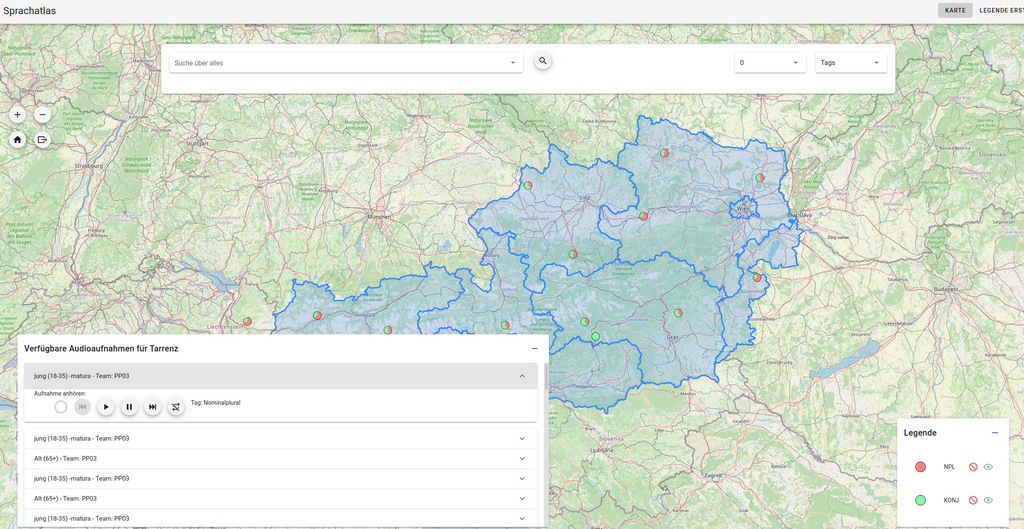Minimize the Verfügbare Audioaufnahmen panel
The height and width of the screenshot is (529, 1024).
[535, 349]
